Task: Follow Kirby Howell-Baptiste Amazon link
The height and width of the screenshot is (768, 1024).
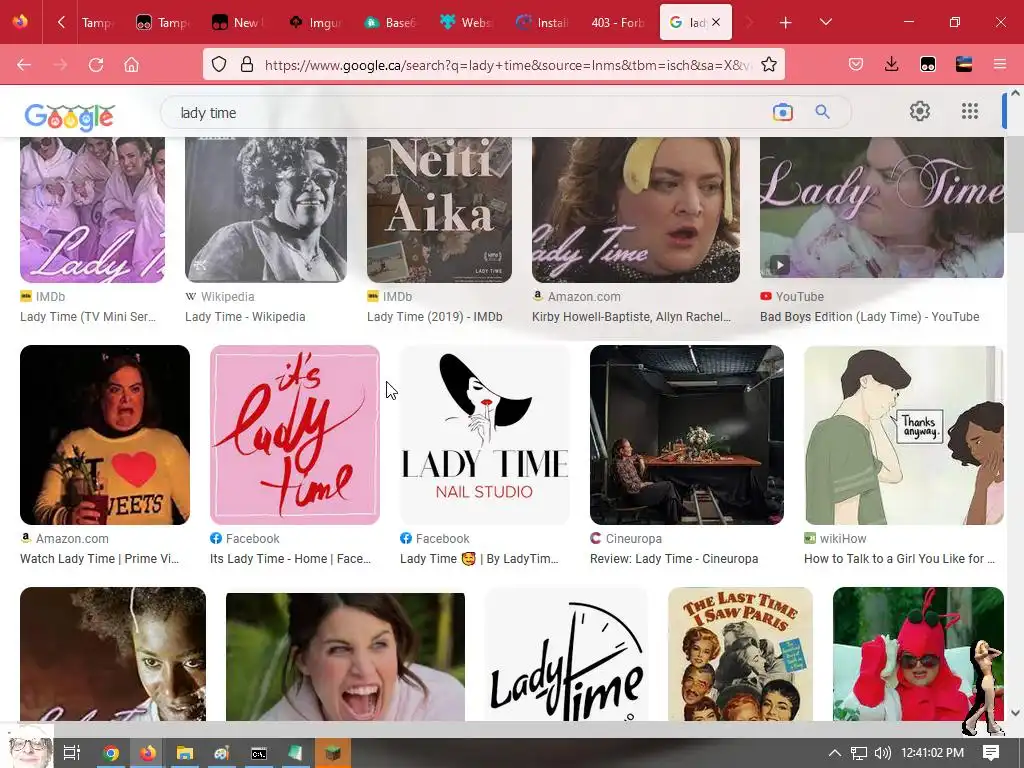Action: coord(632,317)
